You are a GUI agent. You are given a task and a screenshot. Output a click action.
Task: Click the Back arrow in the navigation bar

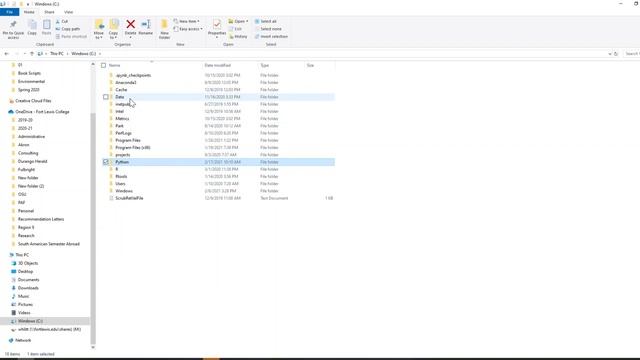7,54
